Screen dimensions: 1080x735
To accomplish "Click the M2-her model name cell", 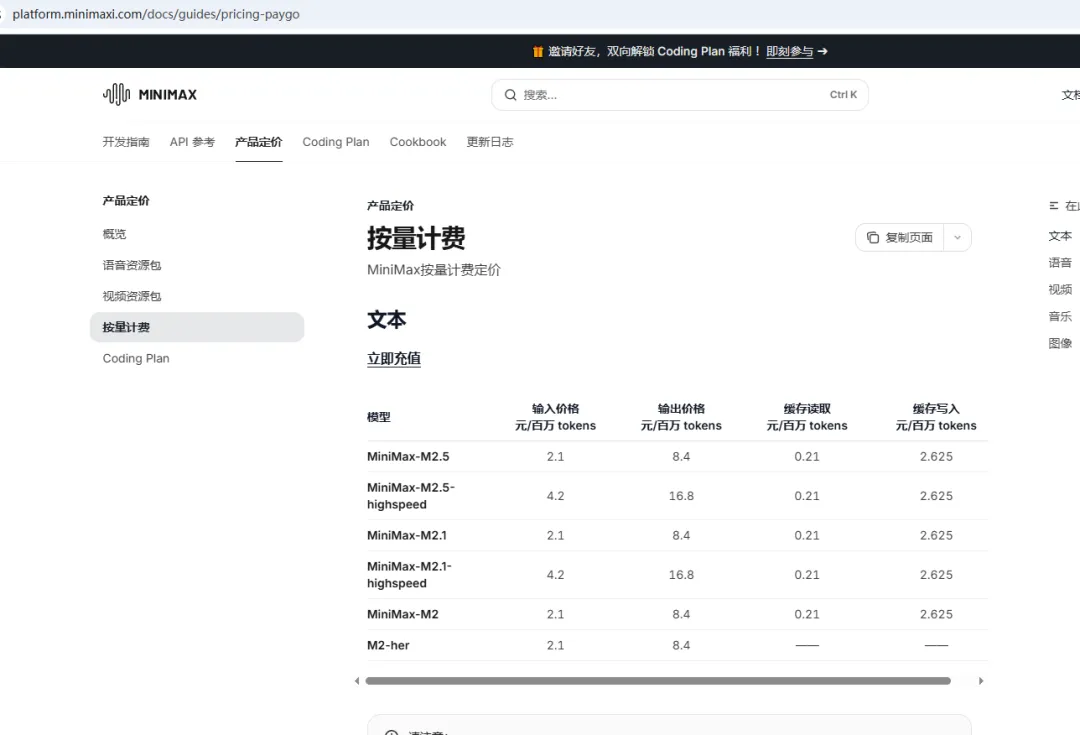I will pyautogui.click(x=388, y=645).
